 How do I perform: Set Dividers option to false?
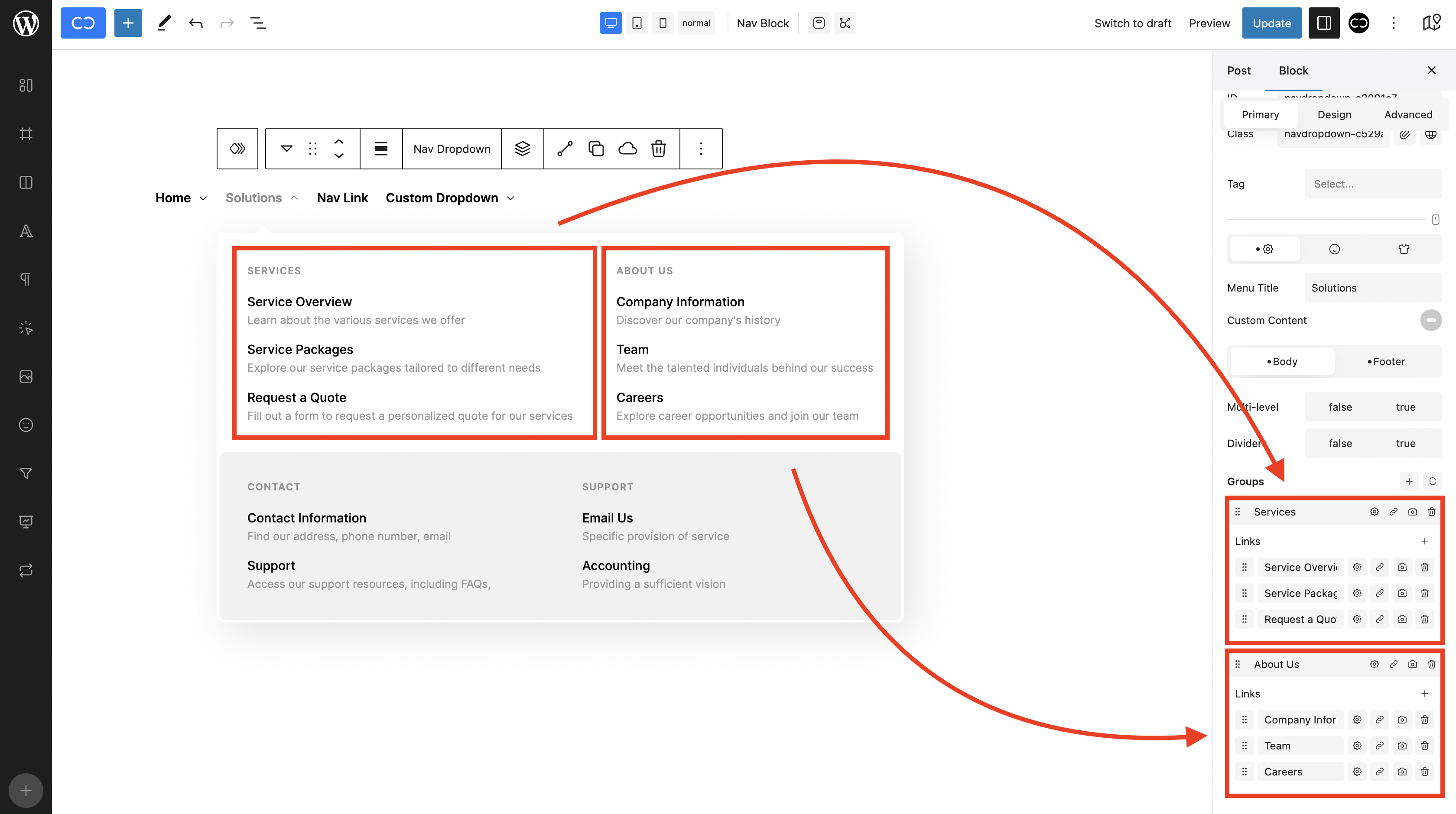[x=1339, y=444]
